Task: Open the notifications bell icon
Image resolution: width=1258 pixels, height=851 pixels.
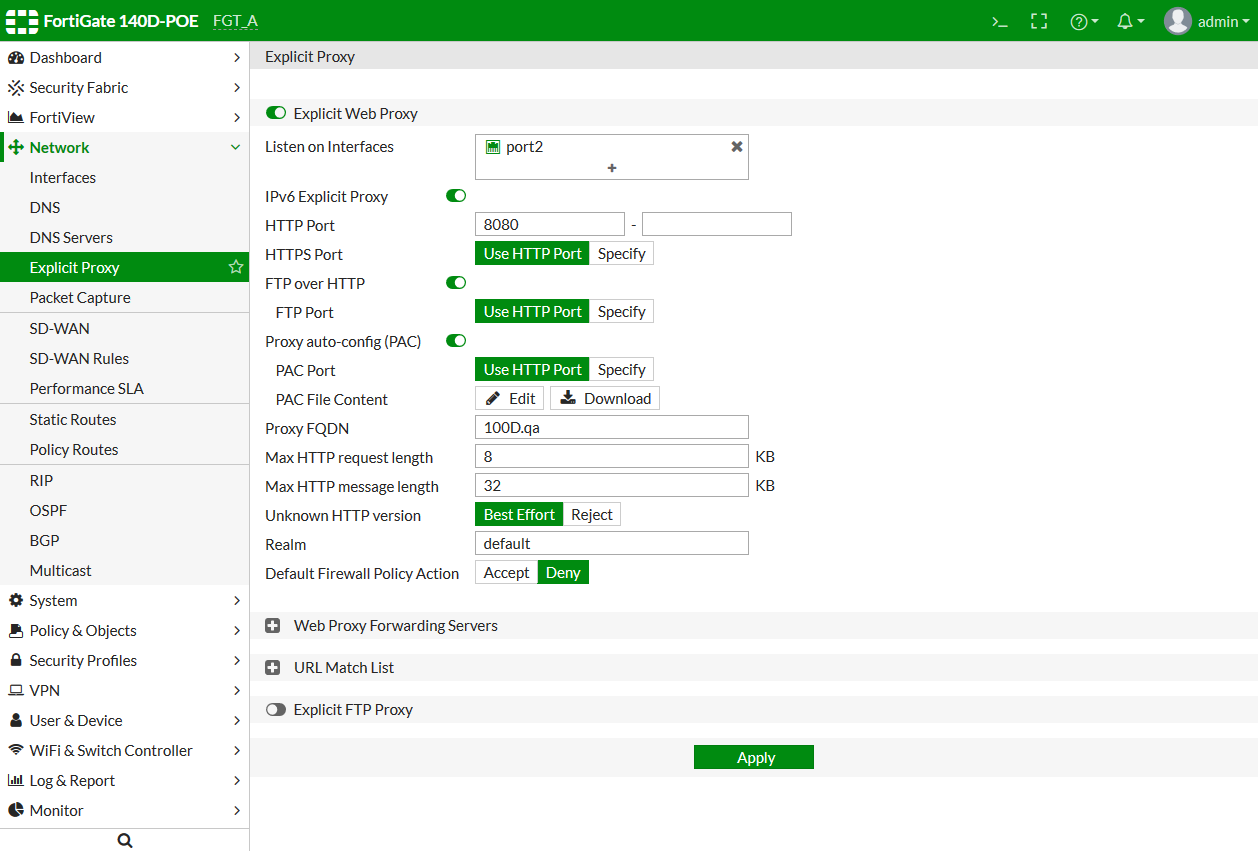Action: [1129, 21]
